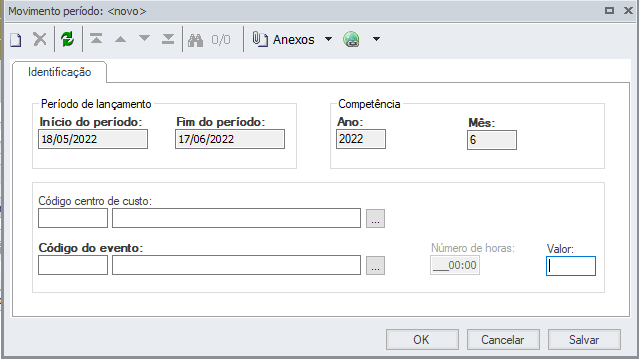Go to first record arrow icon
Viewport: 639px width, 360px height.
coord(96,39)
